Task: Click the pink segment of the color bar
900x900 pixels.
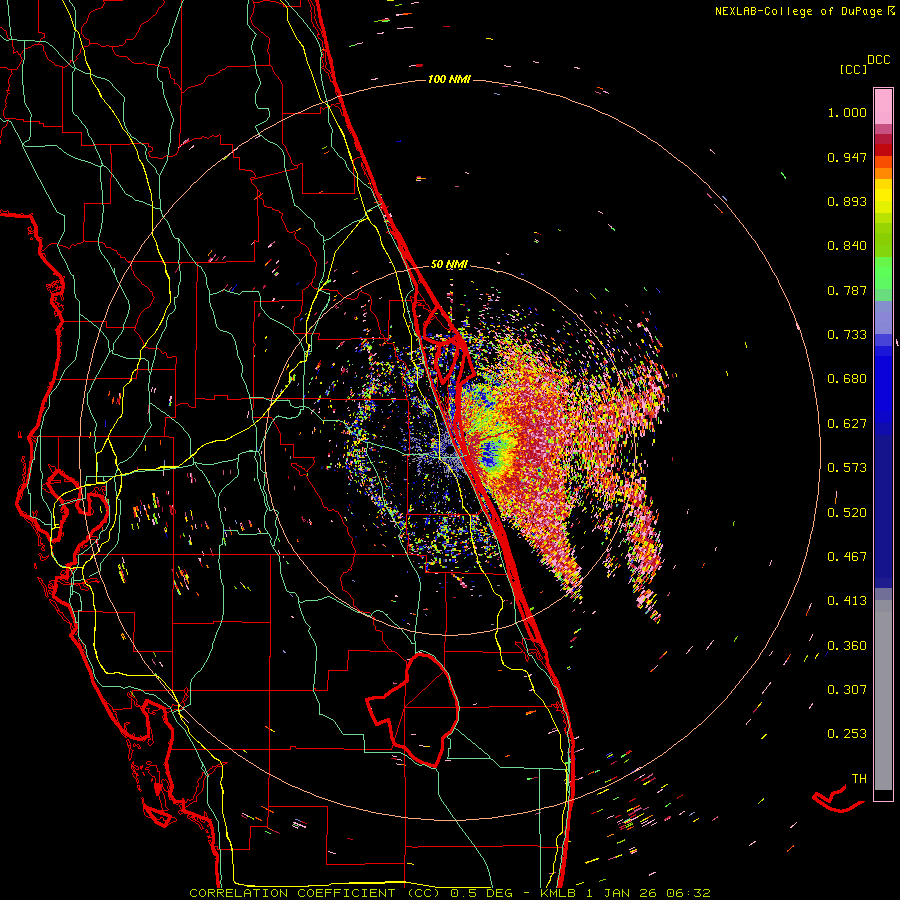Action: [883, 107]
